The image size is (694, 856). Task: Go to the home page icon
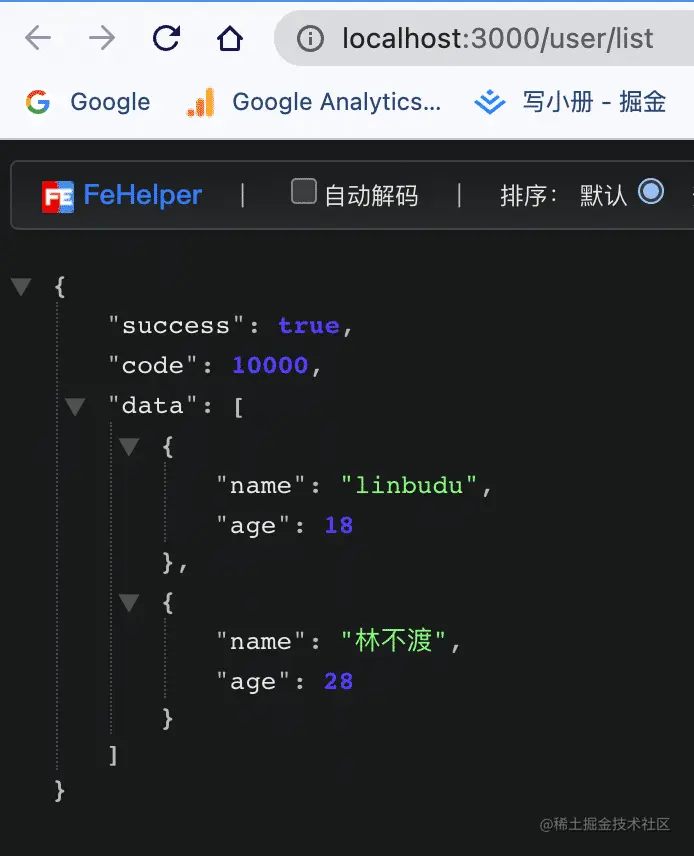point(229,38)
